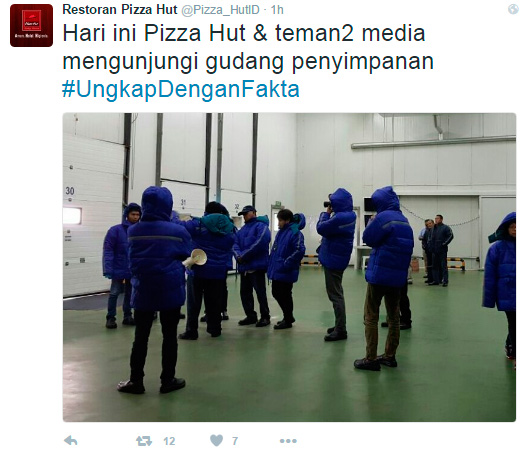Image resolution: width=527 pixels, height=456 pixels.
Task: Click the lit window on the left door
Action: click(x=72, y=215)
